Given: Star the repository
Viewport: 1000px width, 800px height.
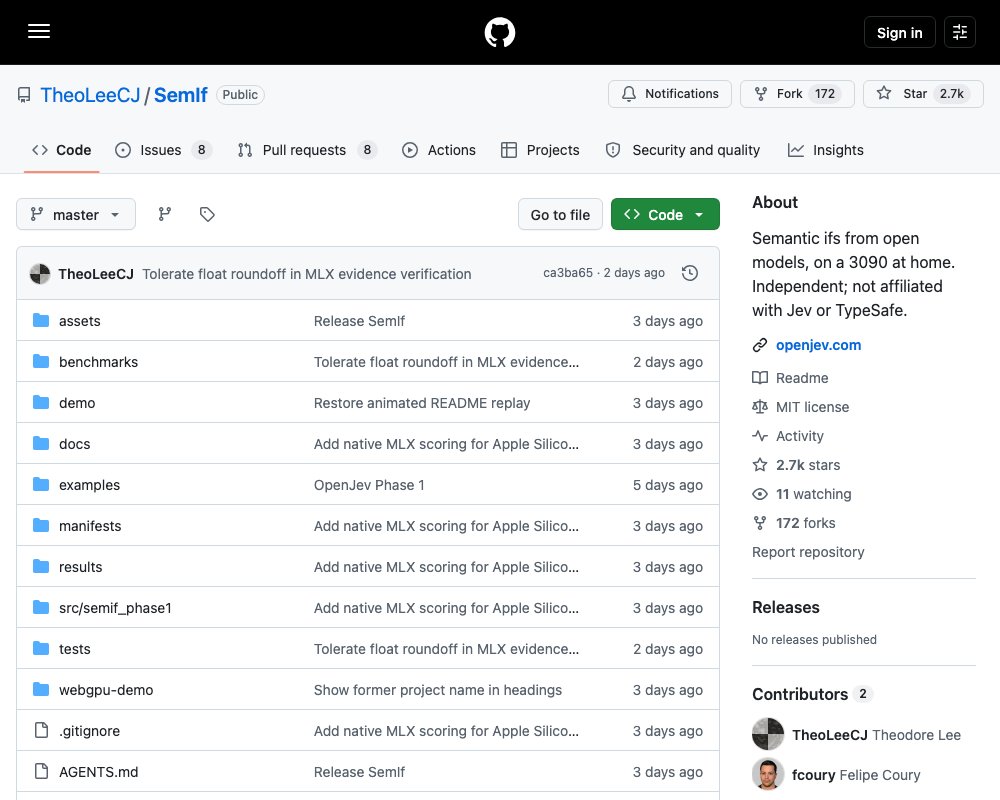Looking at the screenshot, I should (923, 94).
